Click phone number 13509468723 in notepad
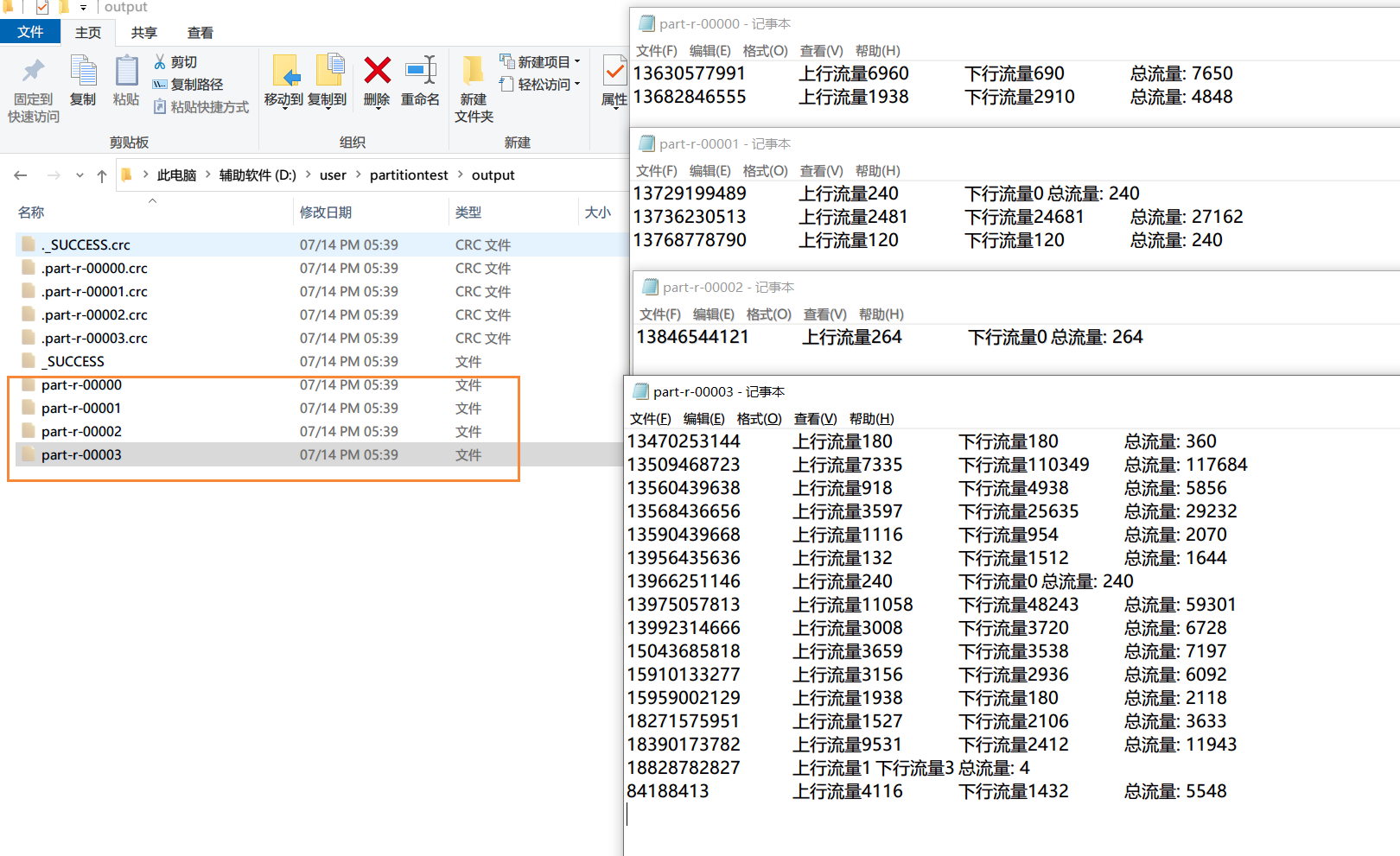The image size is (1400, 856). click(x=684, y=465)
